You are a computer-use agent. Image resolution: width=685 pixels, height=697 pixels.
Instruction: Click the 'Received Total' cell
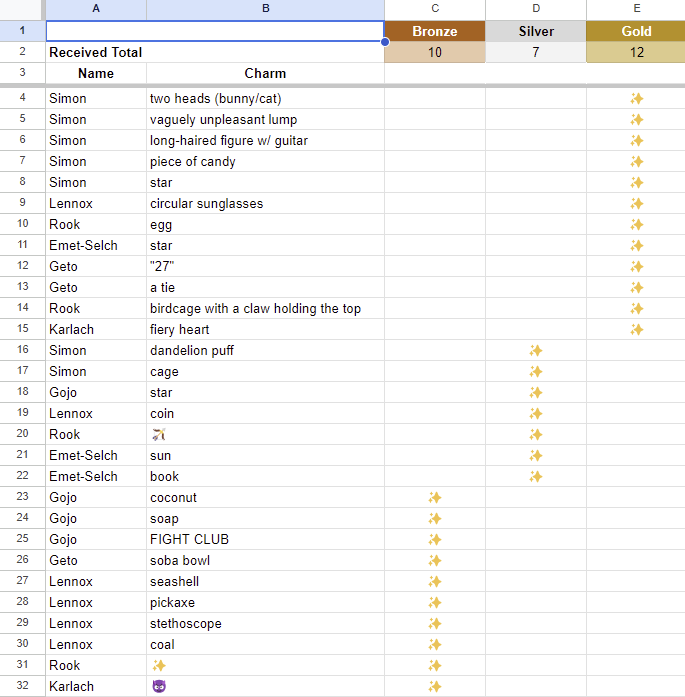(x=215, y=52)
